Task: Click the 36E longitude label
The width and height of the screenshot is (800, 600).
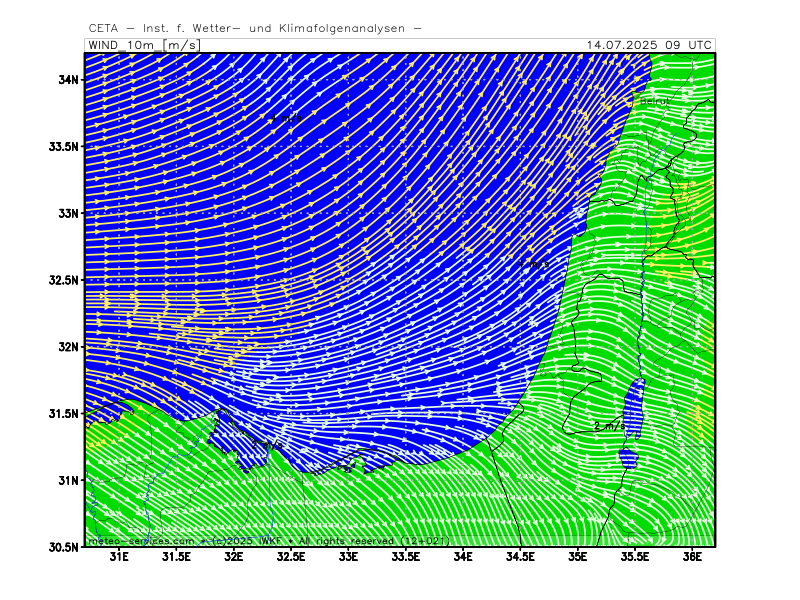Action: point(692,557)
